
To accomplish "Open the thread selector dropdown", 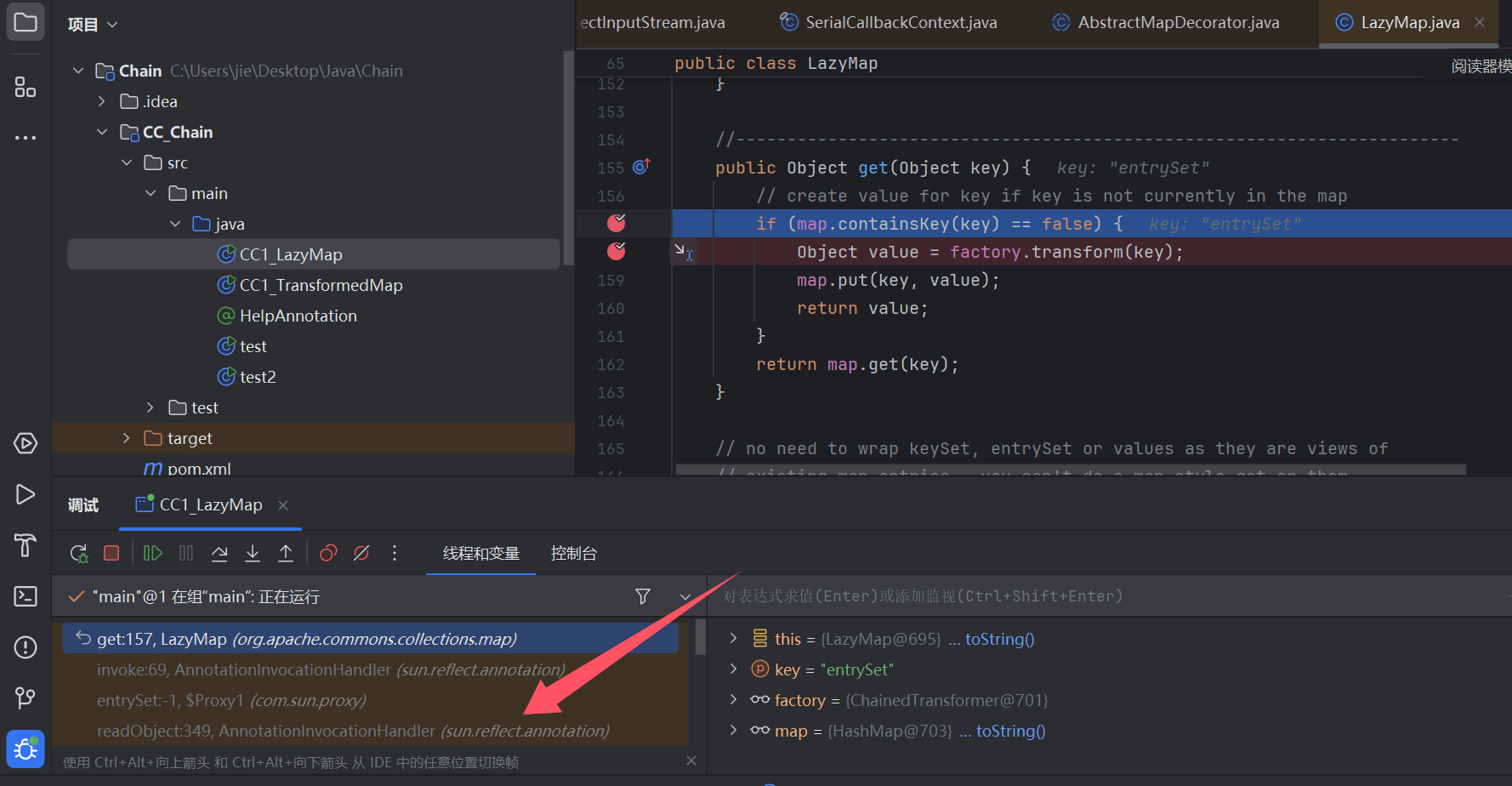I will [685, 597].
